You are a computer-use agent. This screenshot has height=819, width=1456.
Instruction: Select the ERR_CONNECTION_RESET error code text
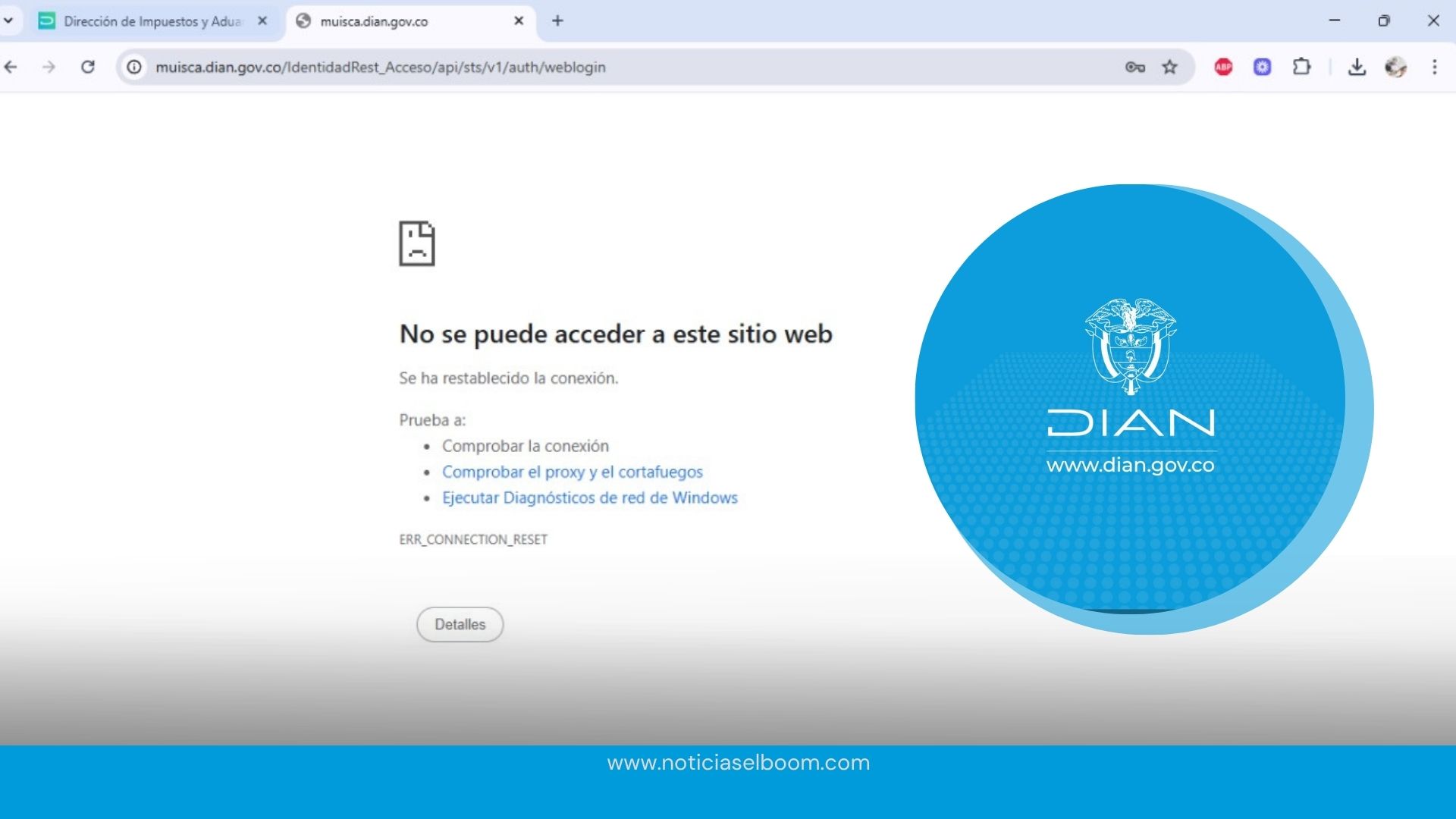473,539
